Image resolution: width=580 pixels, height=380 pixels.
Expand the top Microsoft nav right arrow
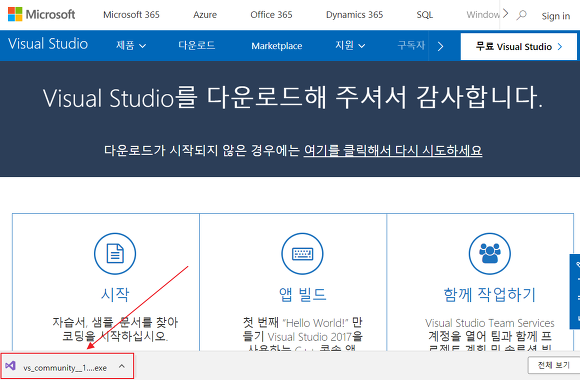(x=506, y=14)
